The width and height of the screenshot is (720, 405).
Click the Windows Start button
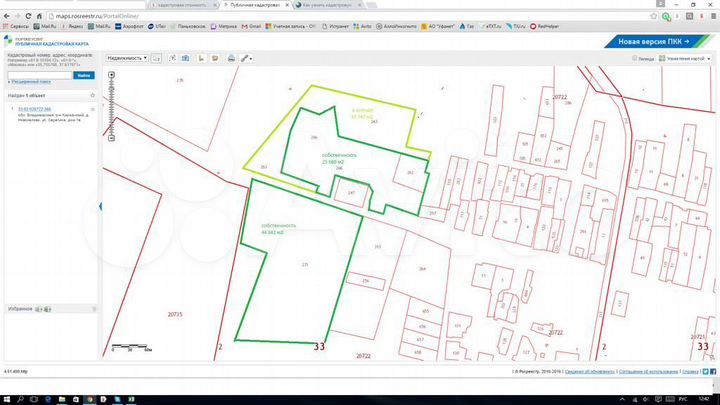point(6,399)
